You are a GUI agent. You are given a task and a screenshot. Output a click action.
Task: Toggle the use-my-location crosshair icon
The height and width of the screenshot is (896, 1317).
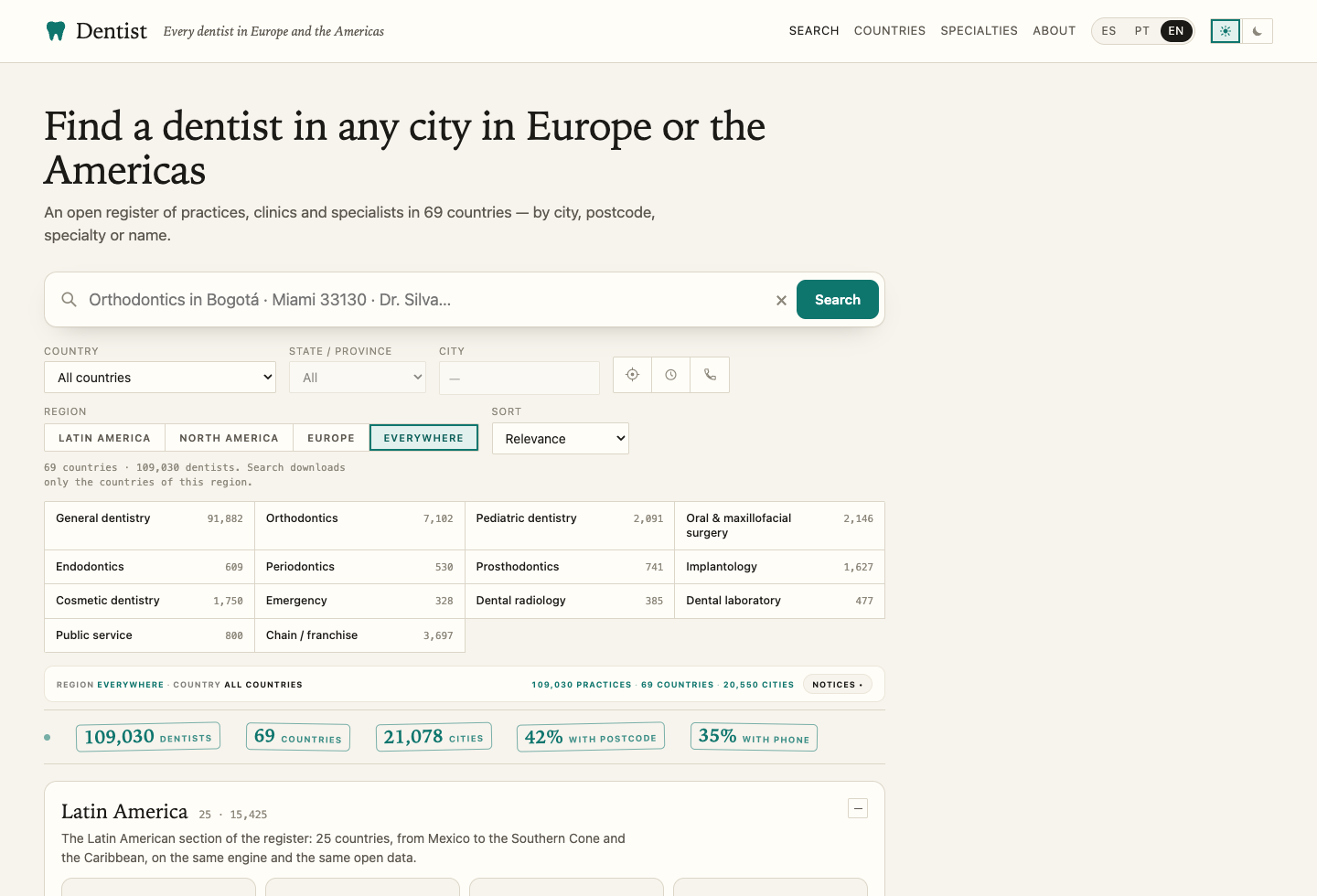pyautogui.click(x=632, y=375)
